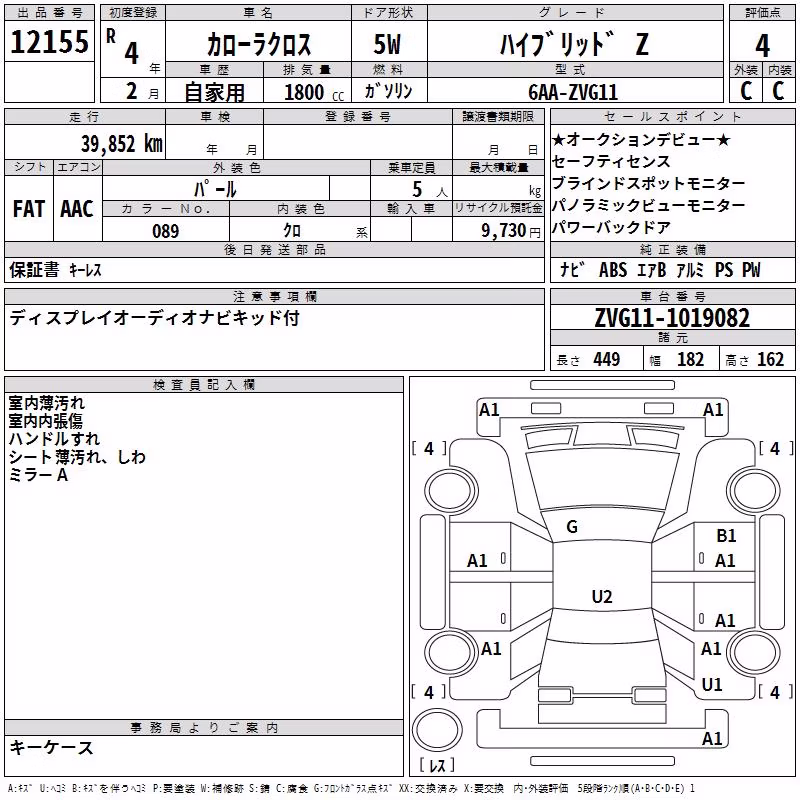Select the interior color クロ
The height and width of the screenshot is (800, 800).
[x=292, y=231]
